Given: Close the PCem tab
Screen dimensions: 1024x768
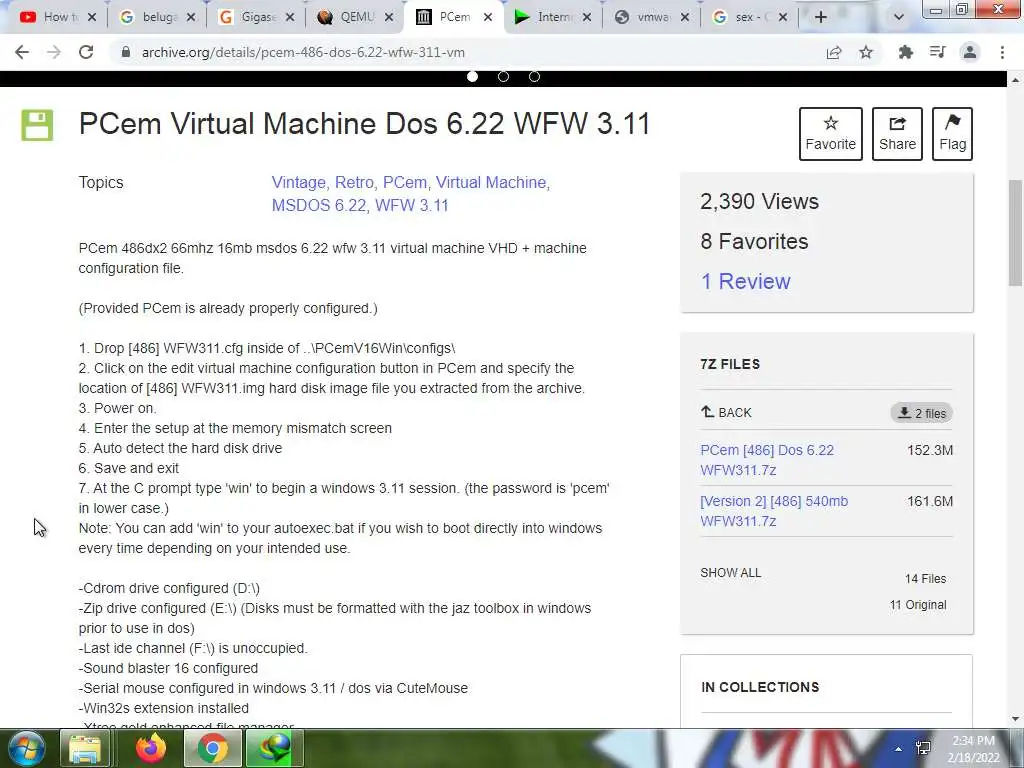Looking at the screenshot, I should click(488, 18).
